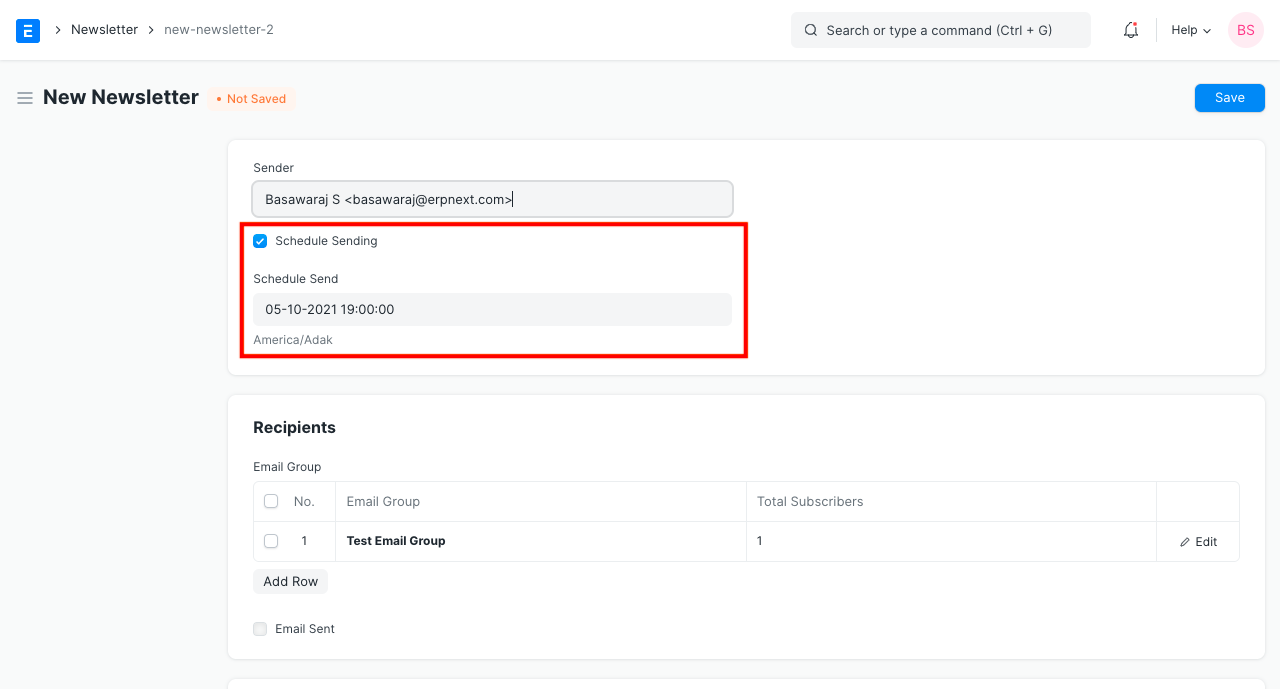Disable the Schedule Sending checkbox
This screenshot has width=1280, height=689.
click(x=260, y=240)
